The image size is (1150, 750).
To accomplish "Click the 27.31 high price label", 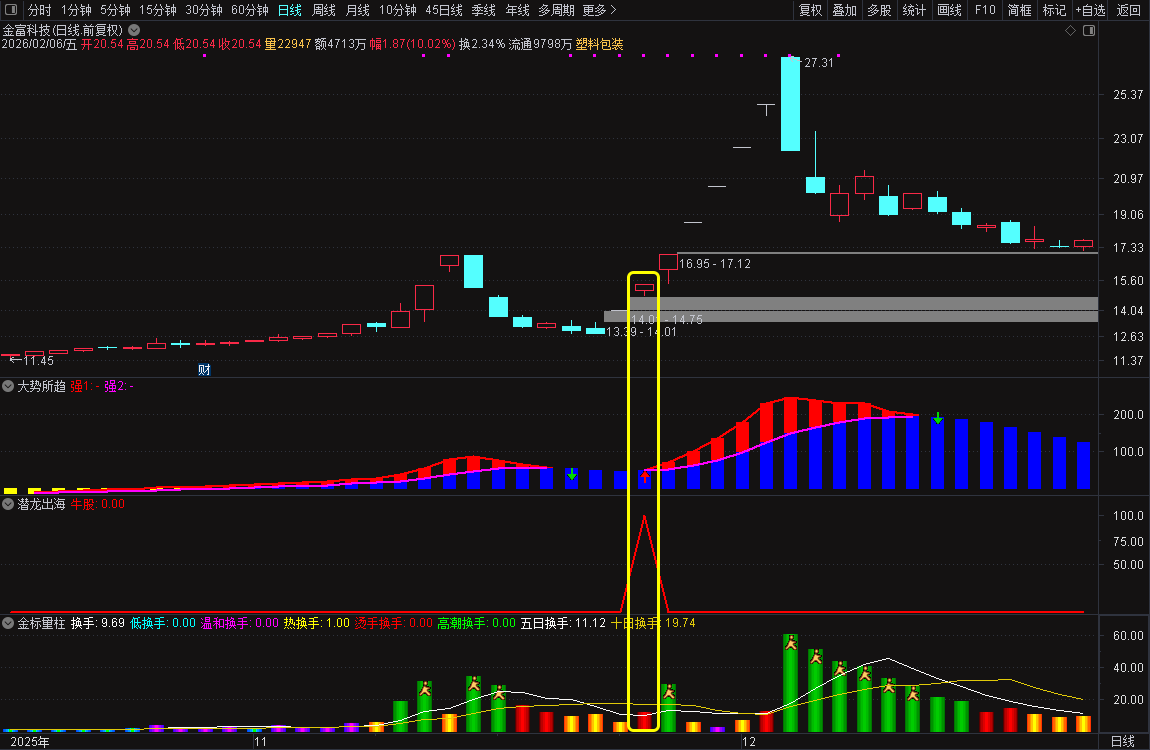I will click(x=818, y=63).
